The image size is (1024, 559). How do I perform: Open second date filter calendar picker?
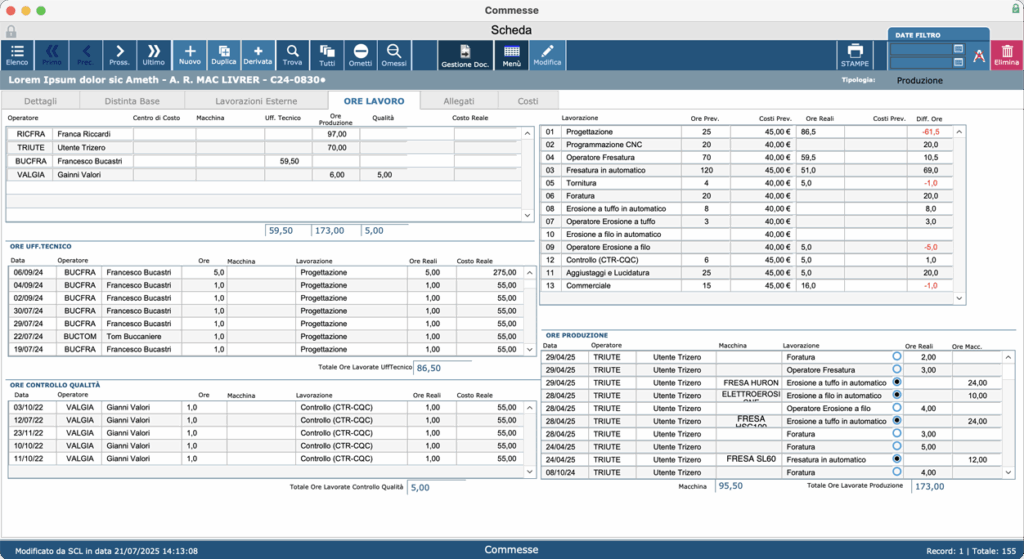958,62
